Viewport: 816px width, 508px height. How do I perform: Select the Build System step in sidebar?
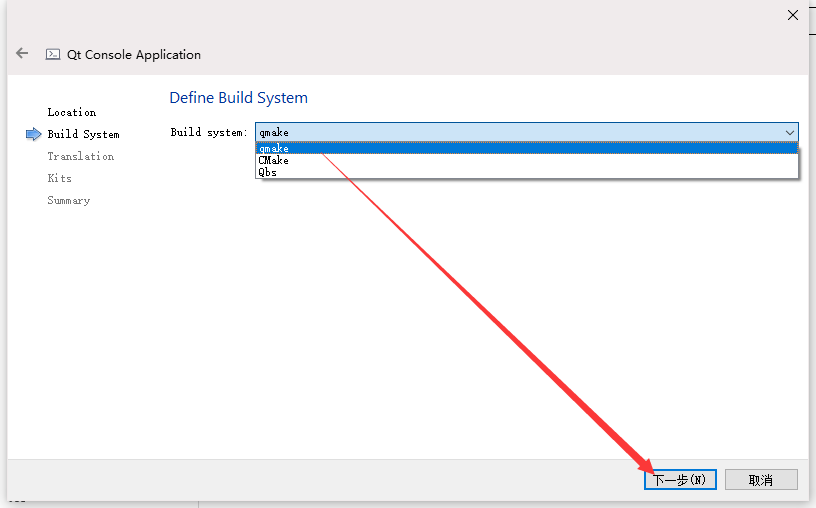83,134
